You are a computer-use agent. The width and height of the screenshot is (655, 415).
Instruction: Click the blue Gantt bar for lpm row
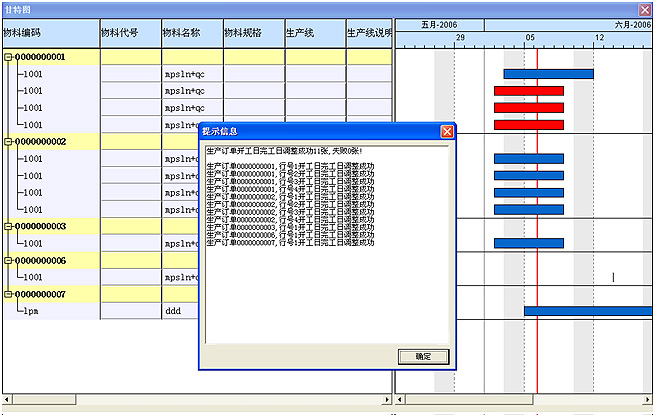tap(588, 311)
